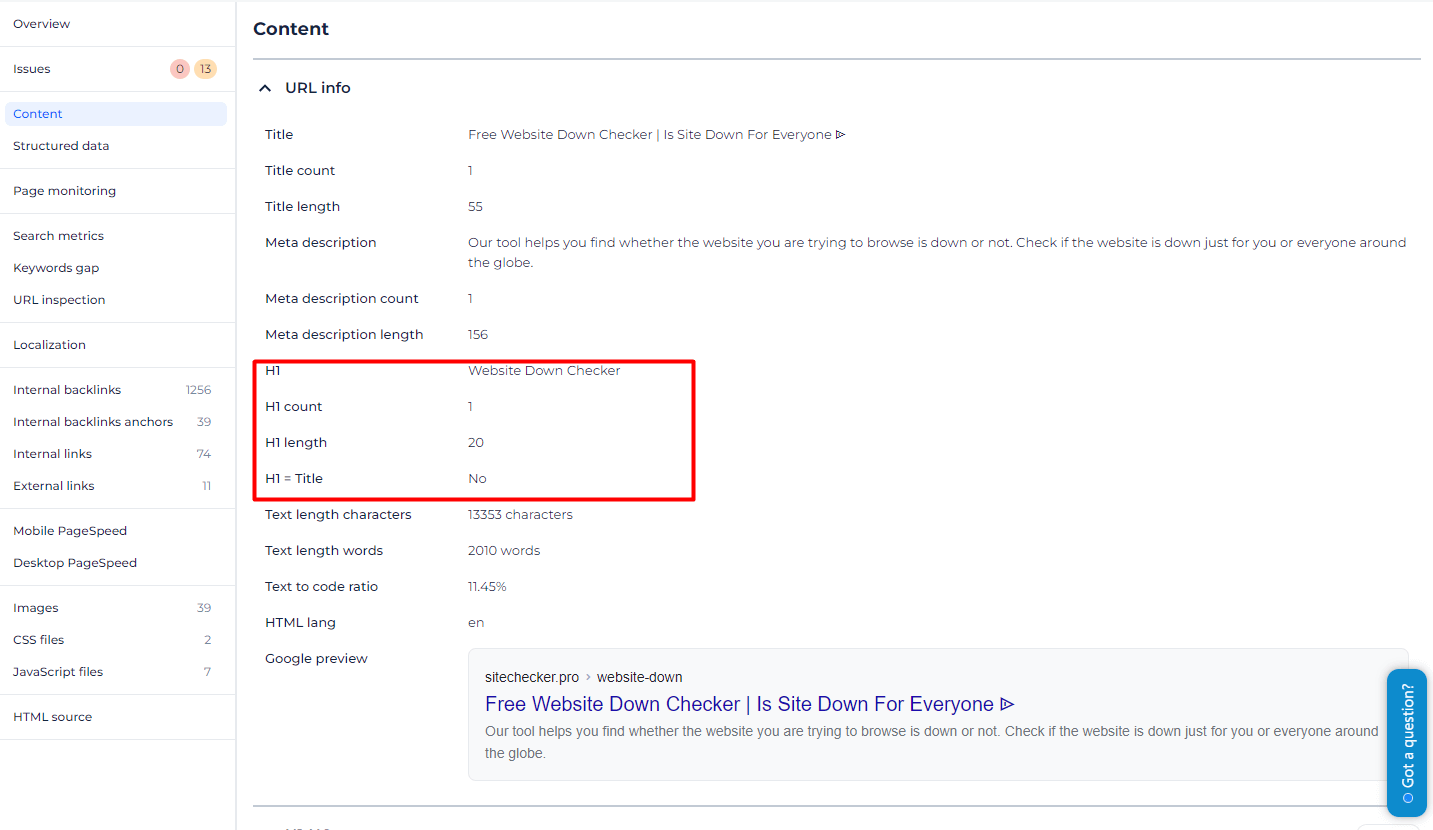Click the Meta description count label

[x=342, y=299]
